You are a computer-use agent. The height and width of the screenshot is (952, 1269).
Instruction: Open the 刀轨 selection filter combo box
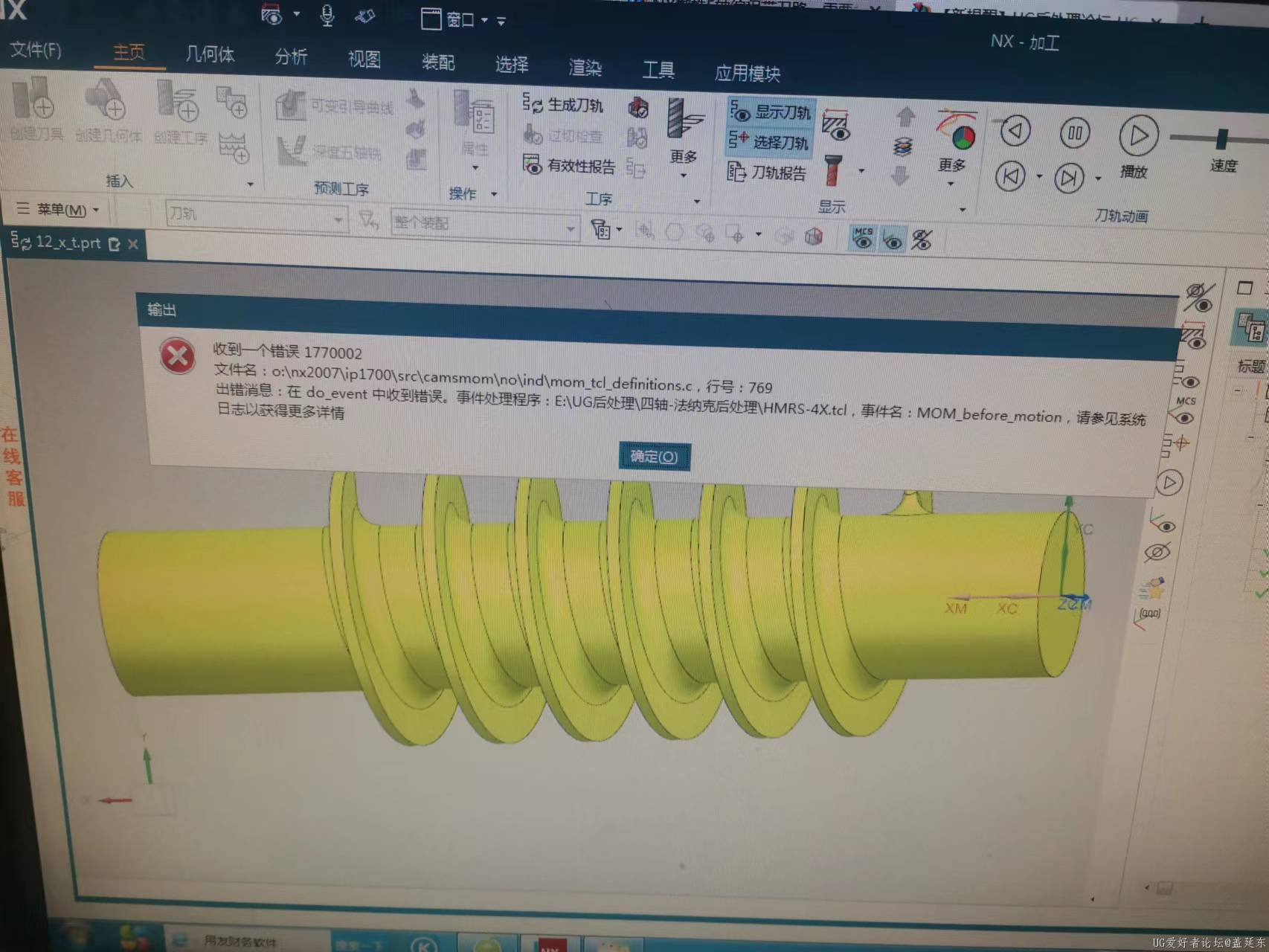[256, 216]
